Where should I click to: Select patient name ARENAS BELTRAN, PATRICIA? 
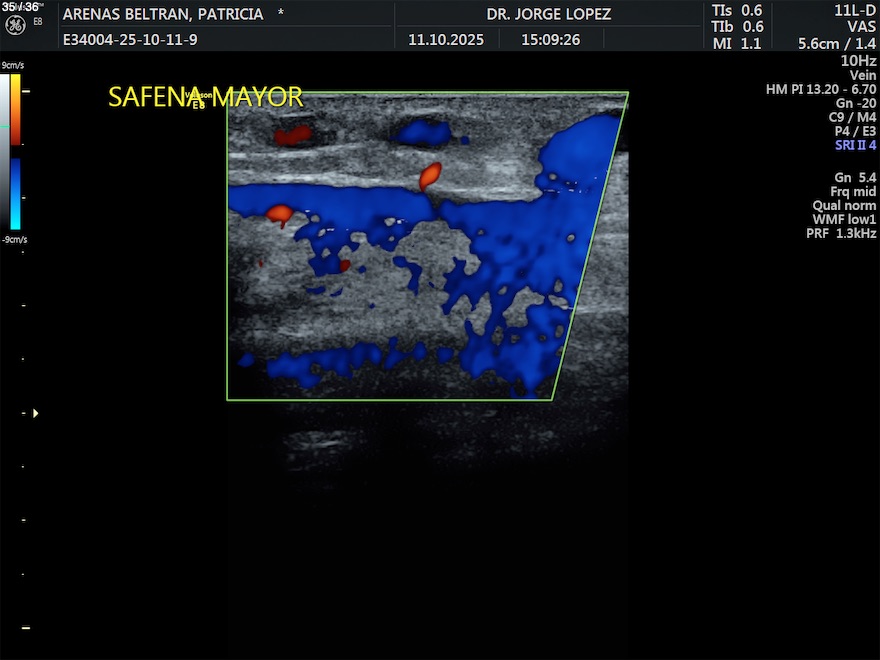(163, 14)
